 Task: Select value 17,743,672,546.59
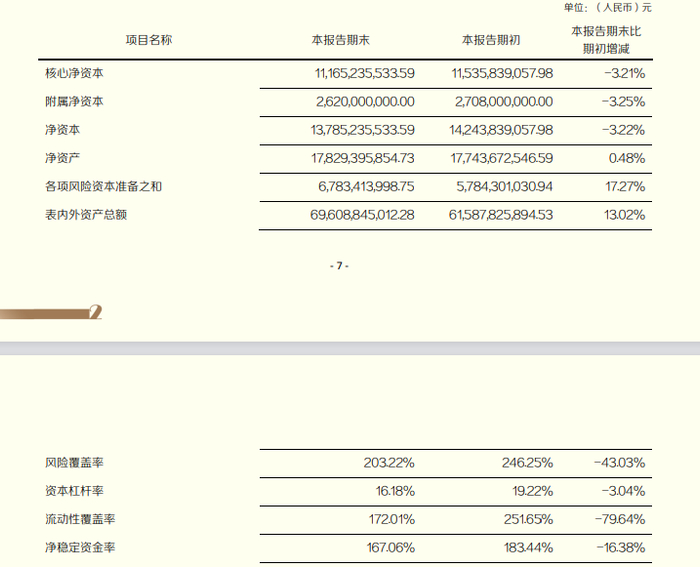click(501, 158)
